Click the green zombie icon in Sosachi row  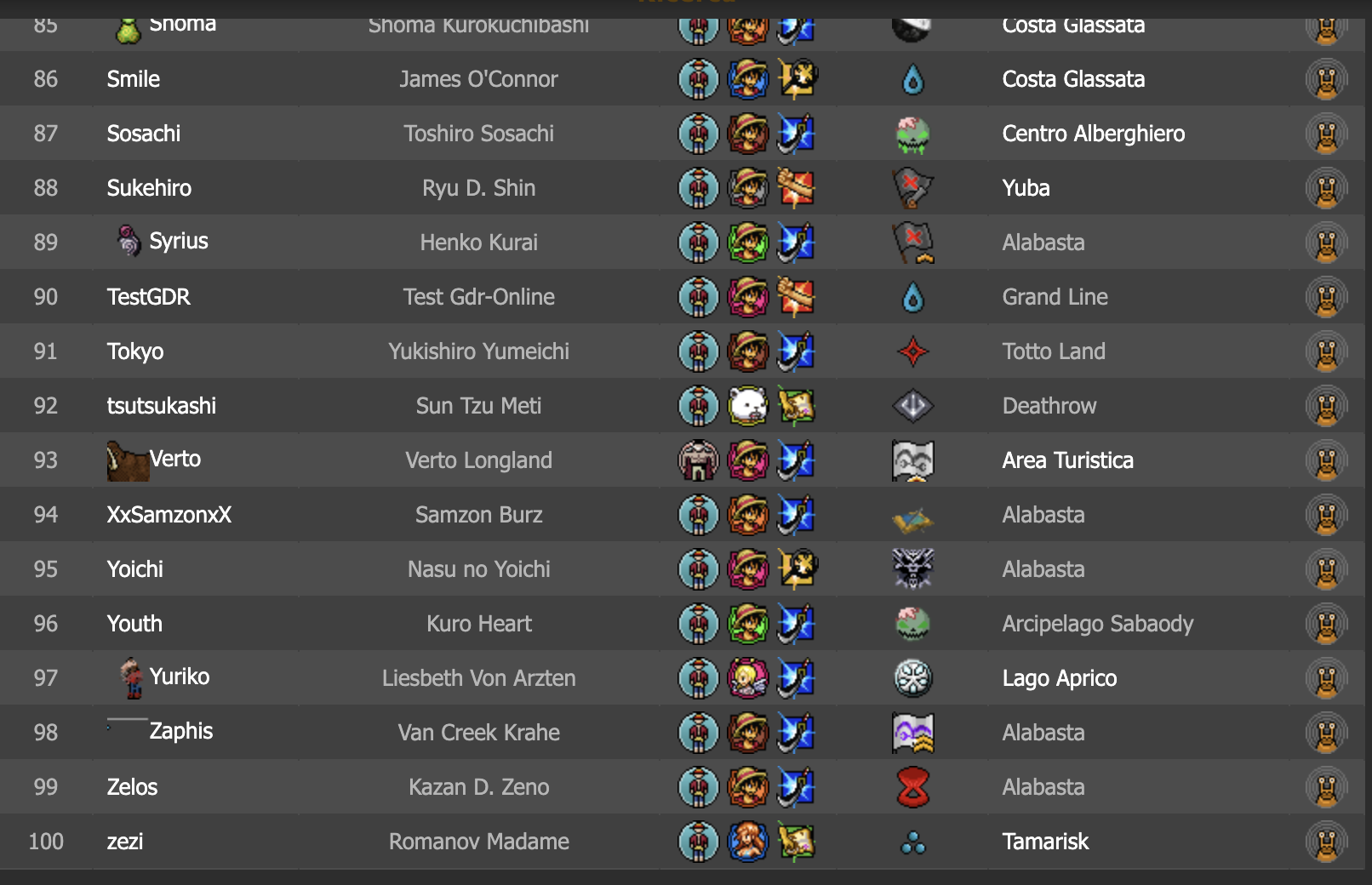click(912, 134)
